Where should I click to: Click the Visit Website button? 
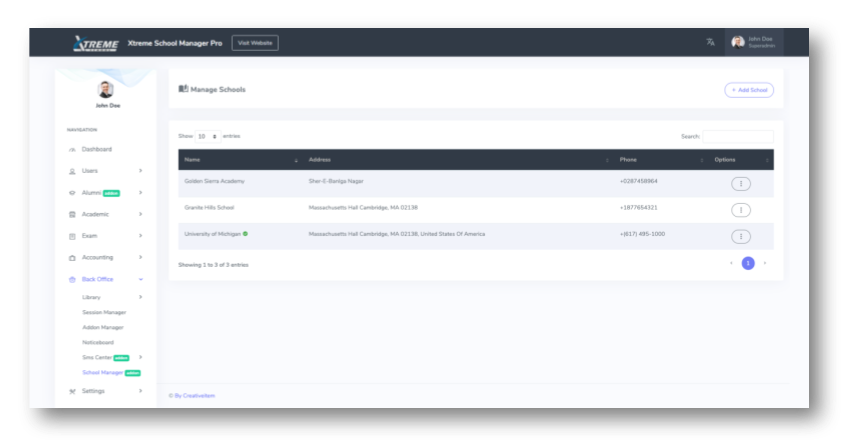(x=255, y=43)
